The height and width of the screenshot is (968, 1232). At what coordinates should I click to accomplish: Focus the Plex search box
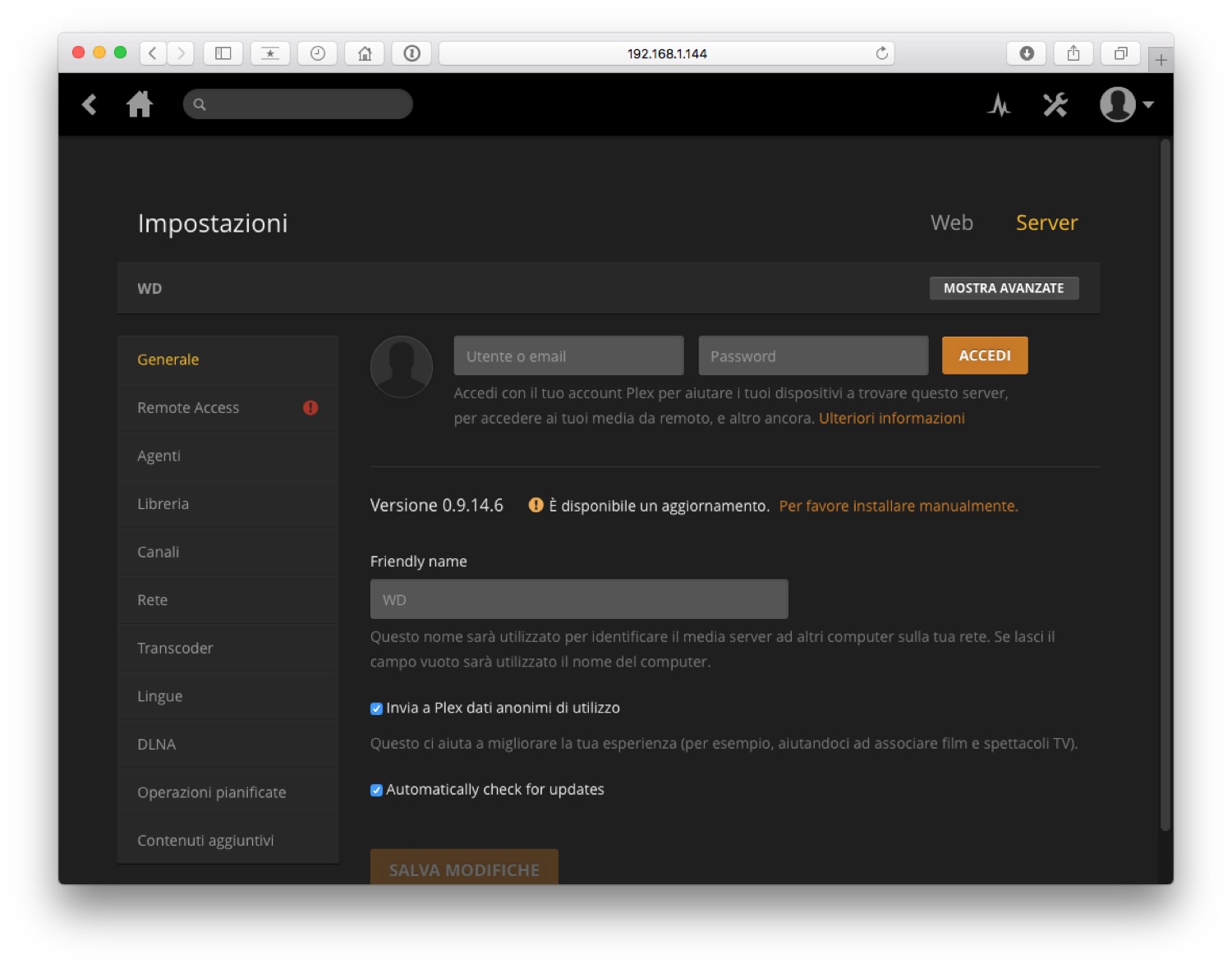point(306,104)
